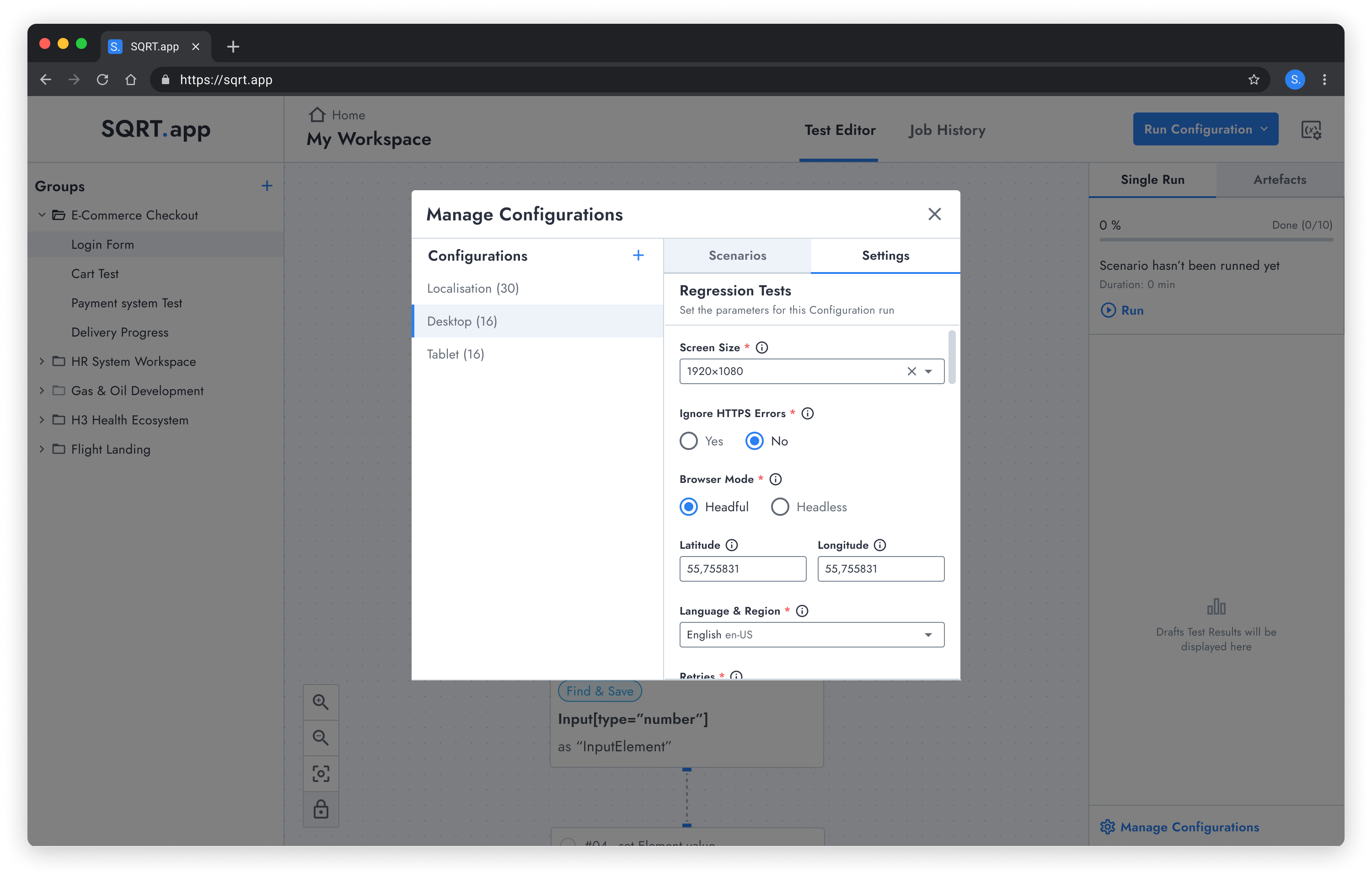1372x878 pixels.
Task: Select the Localisation (30) configuration
Action: pos(537,289)
